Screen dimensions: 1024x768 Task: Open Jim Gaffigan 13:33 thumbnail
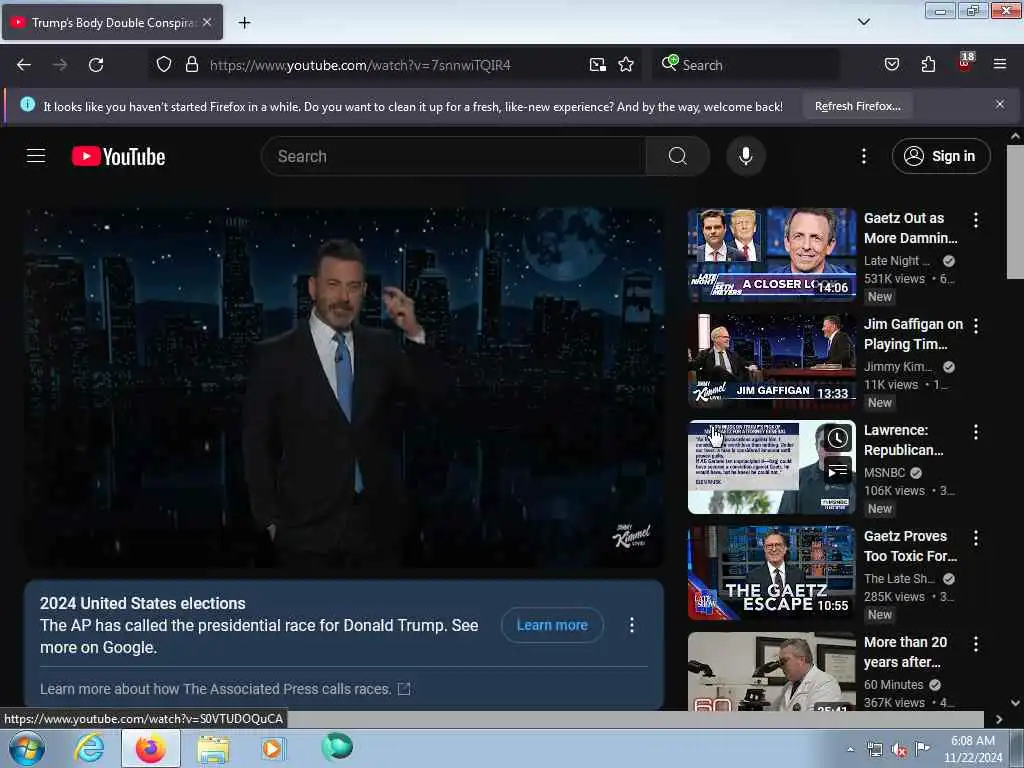[771, 360]
